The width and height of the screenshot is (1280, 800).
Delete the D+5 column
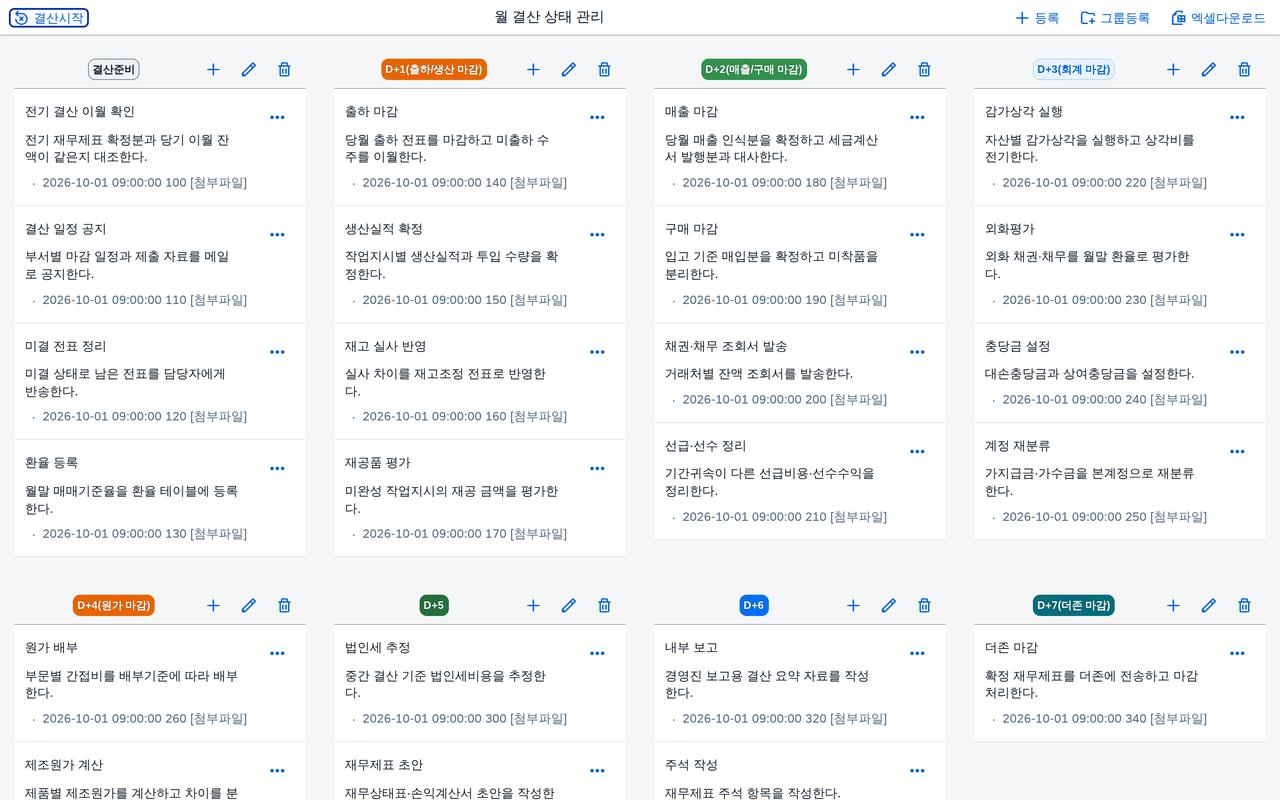tap(604, 605)
